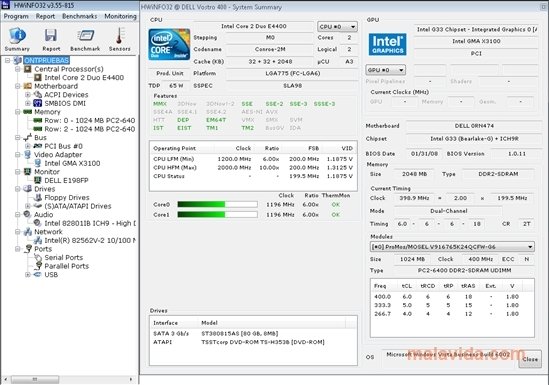Expand the USB ports node

(x=28, y=275)
